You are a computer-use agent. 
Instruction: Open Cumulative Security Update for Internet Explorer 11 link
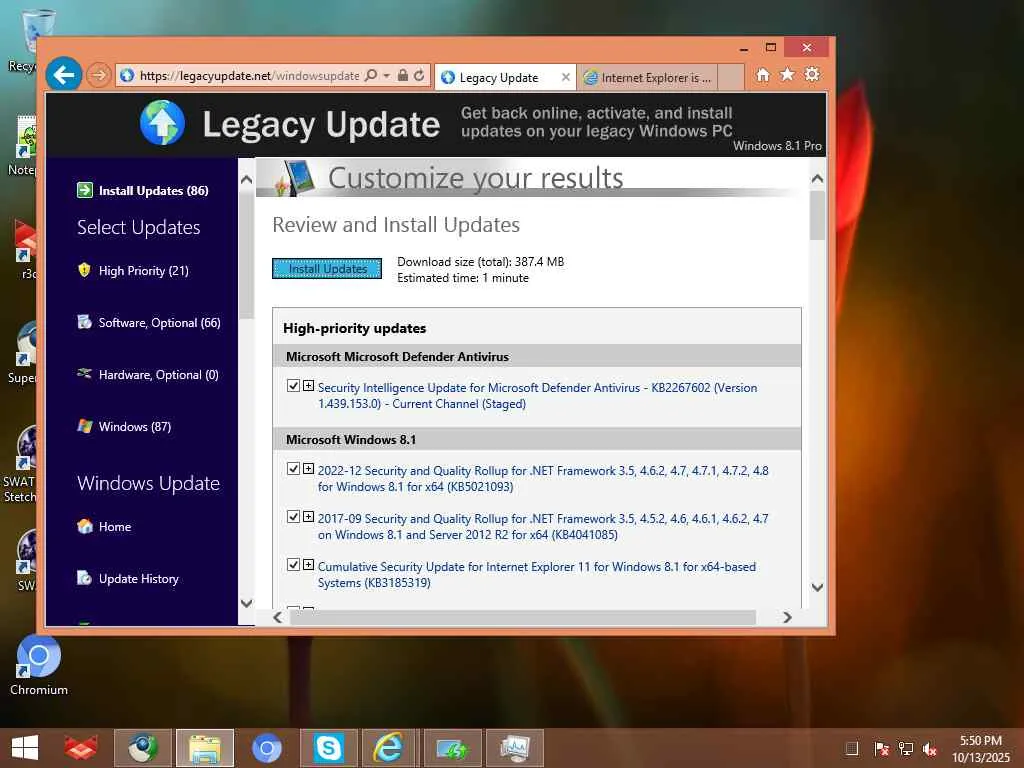537,575
